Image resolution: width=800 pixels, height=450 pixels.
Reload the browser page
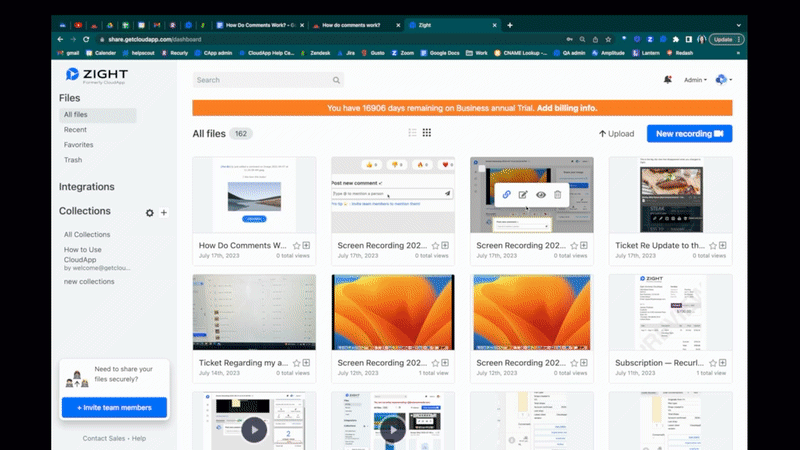(x=86, y=39)
